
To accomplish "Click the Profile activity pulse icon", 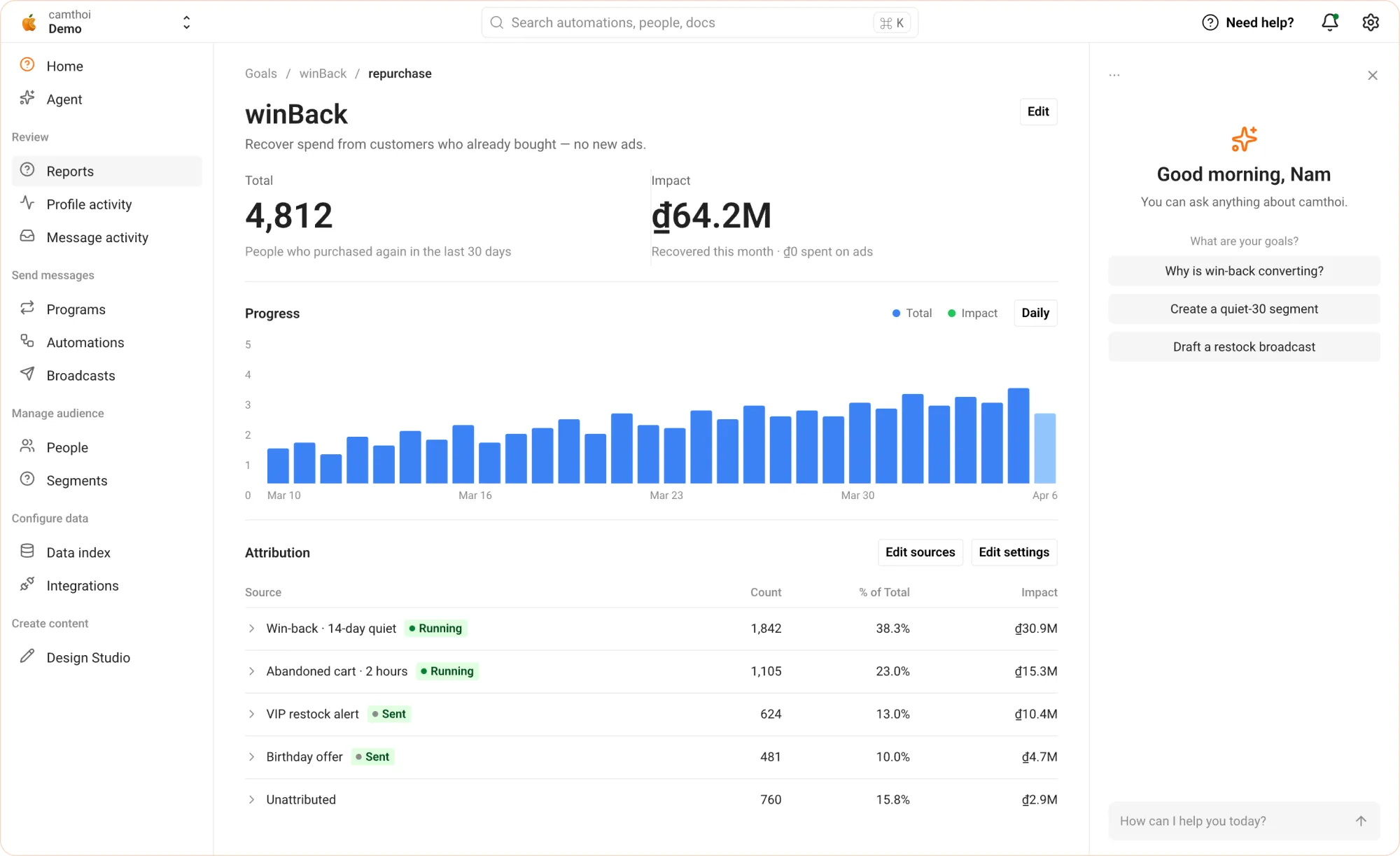I will (27, 203).
